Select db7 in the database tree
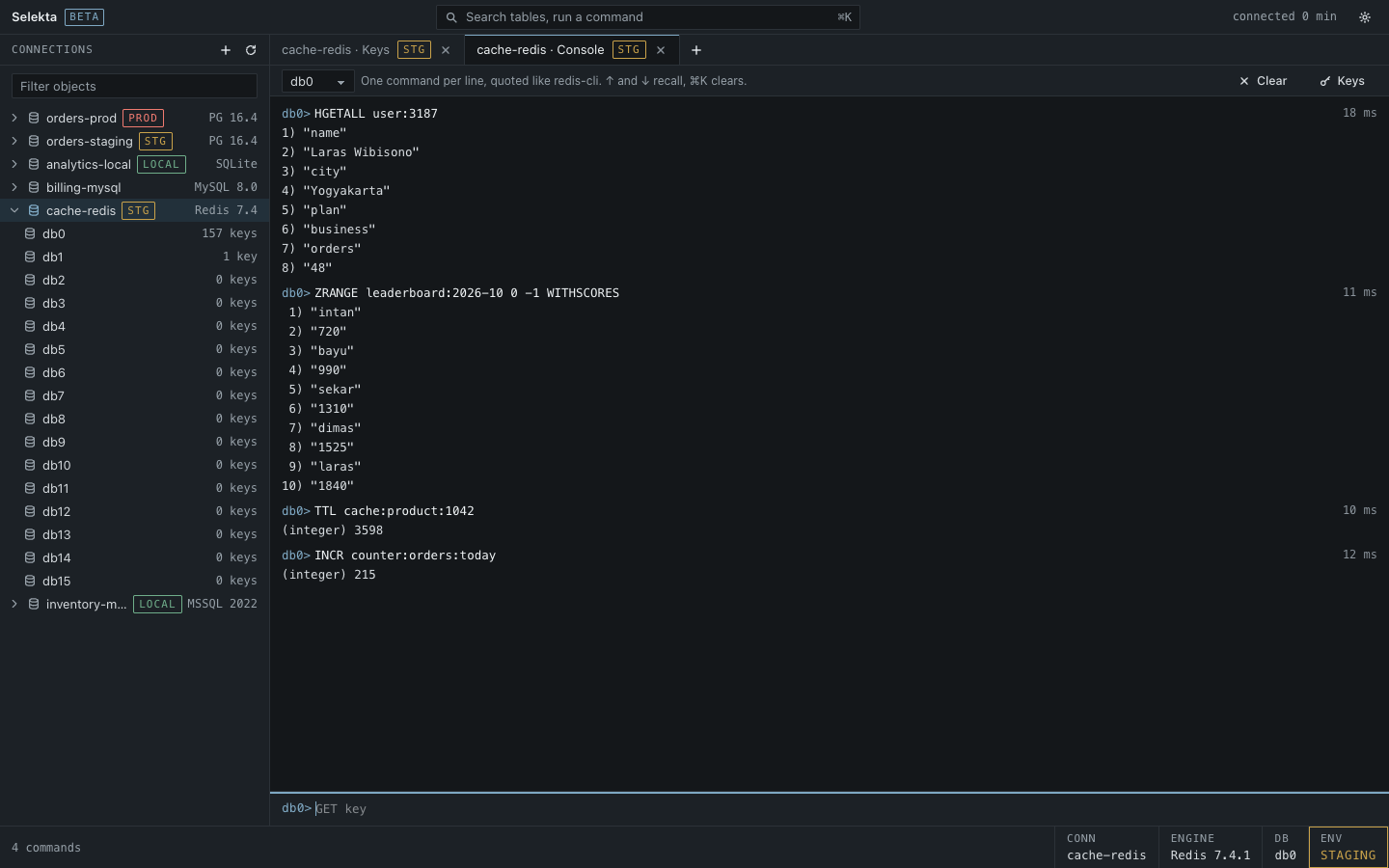 click(x=134, y=395)
